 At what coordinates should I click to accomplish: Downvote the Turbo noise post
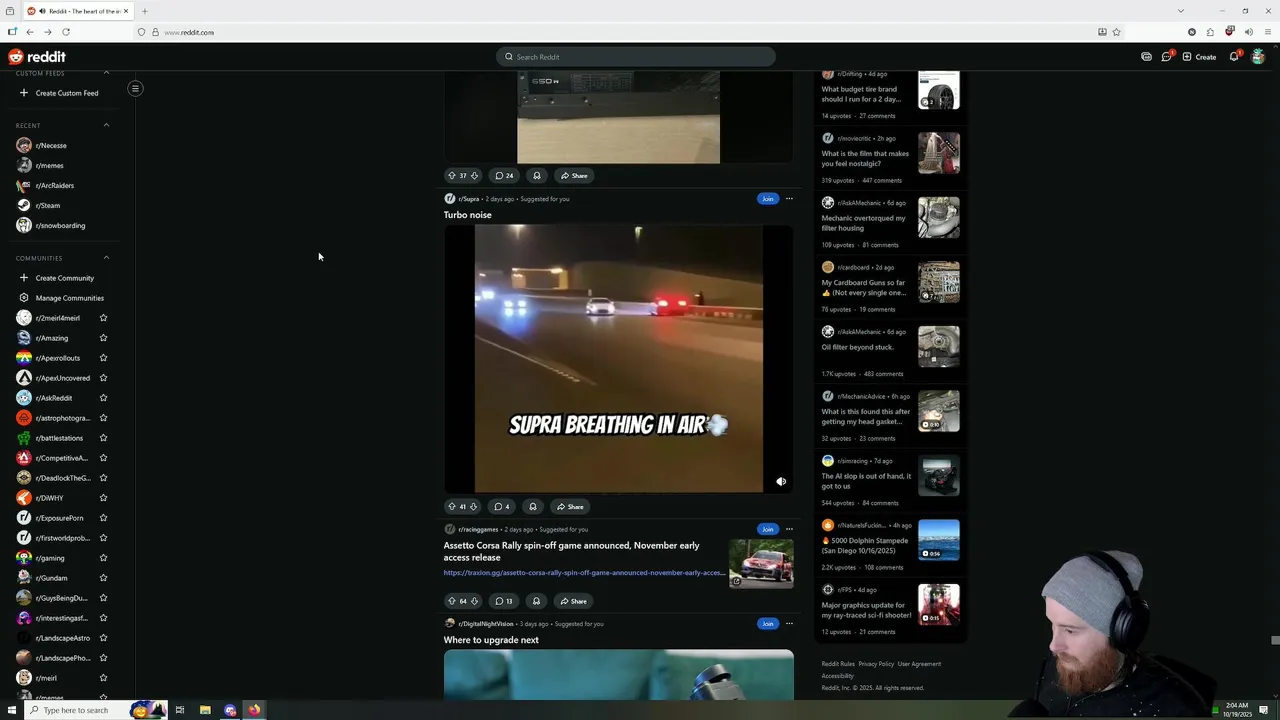473,506
